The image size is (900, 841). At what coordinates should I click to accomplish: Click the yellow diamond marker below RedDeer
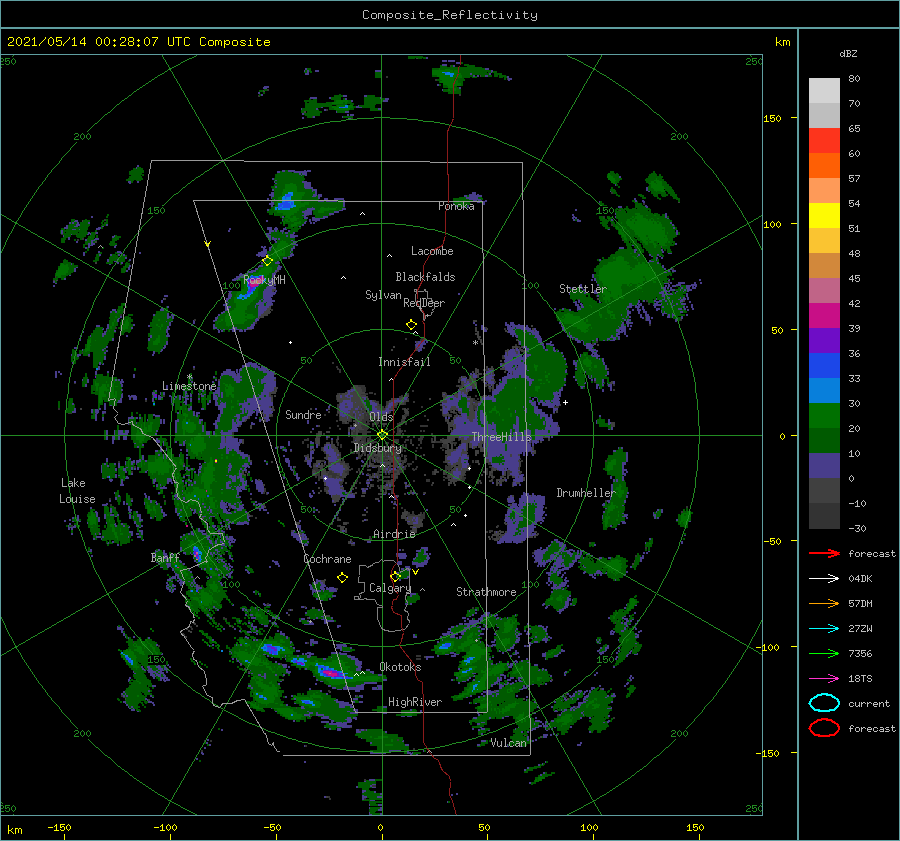412,325
